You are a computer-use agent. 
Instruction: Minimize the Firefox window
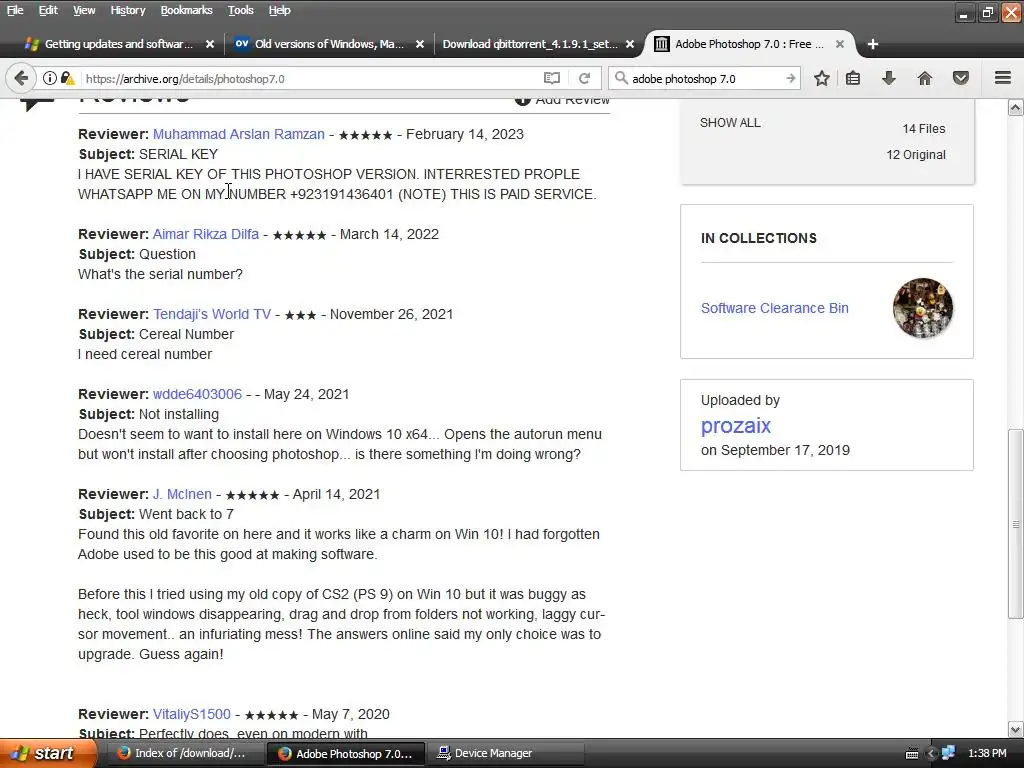pos(964,12)
